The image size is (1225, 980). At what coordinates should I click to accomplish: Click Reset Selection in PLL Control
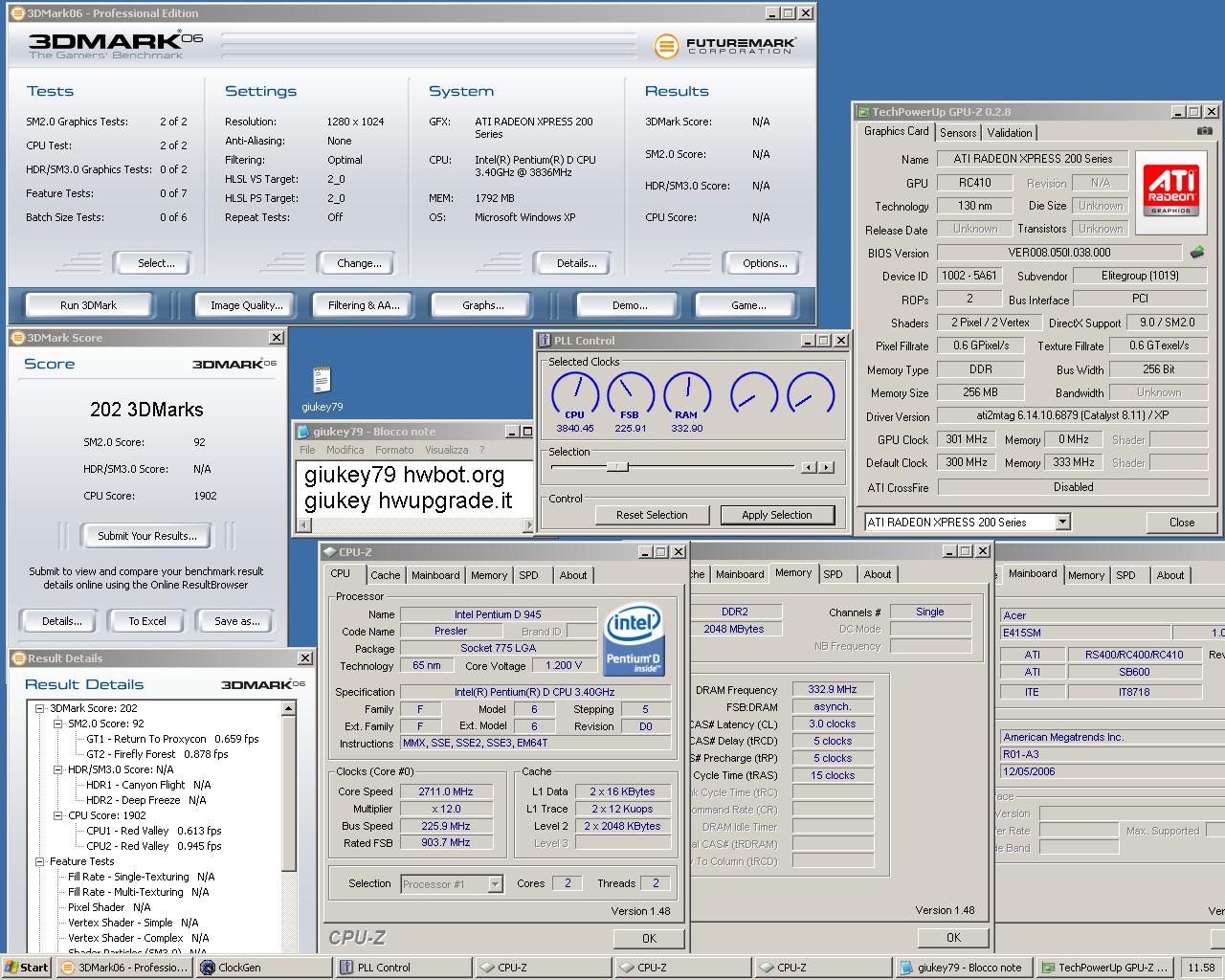tap(652, 515)
